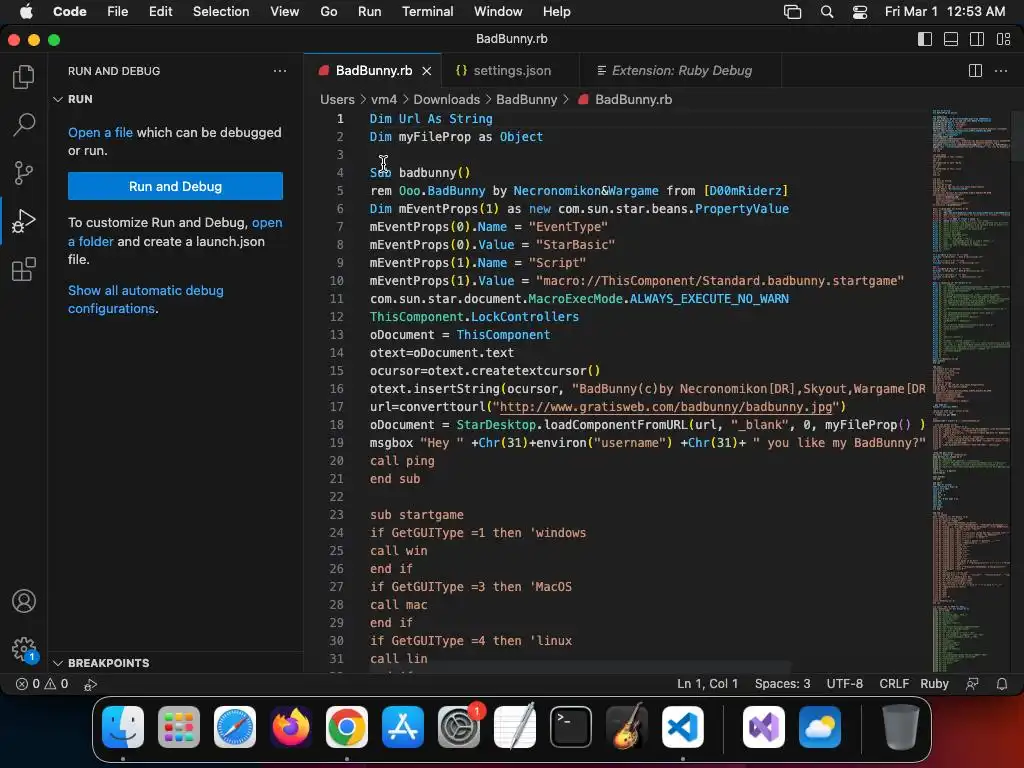Toggle bottom panel visibility

pyautogui.click(x=951, y=39)
